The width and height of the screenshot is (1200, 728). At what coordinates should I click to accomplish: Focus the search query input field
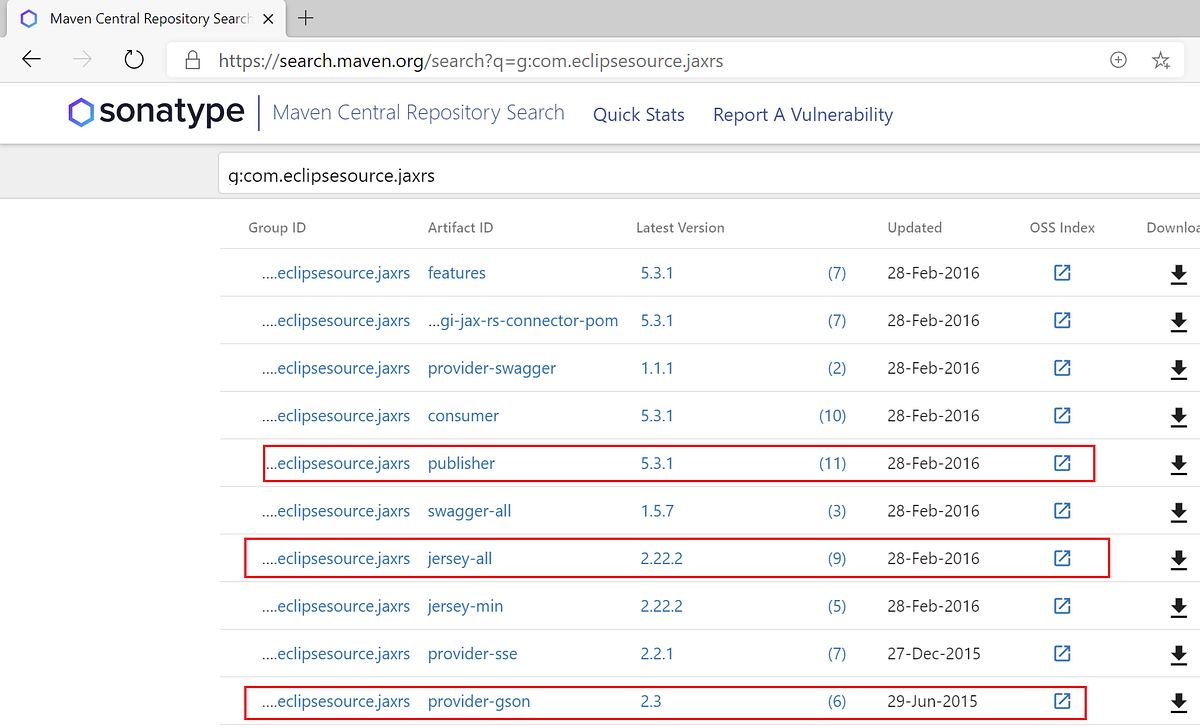[x=709, y=175]
